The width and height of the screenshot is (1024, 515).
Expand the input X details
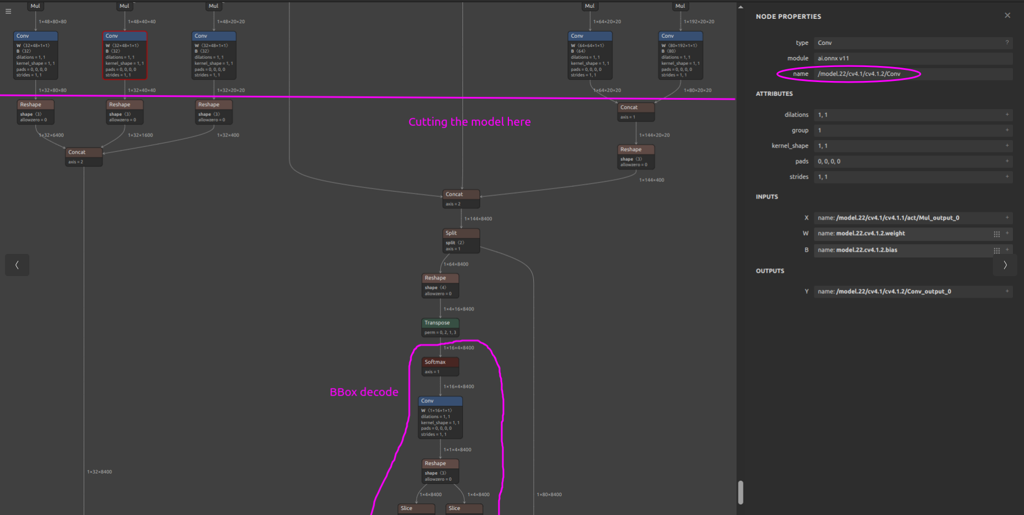(1006, 217)
